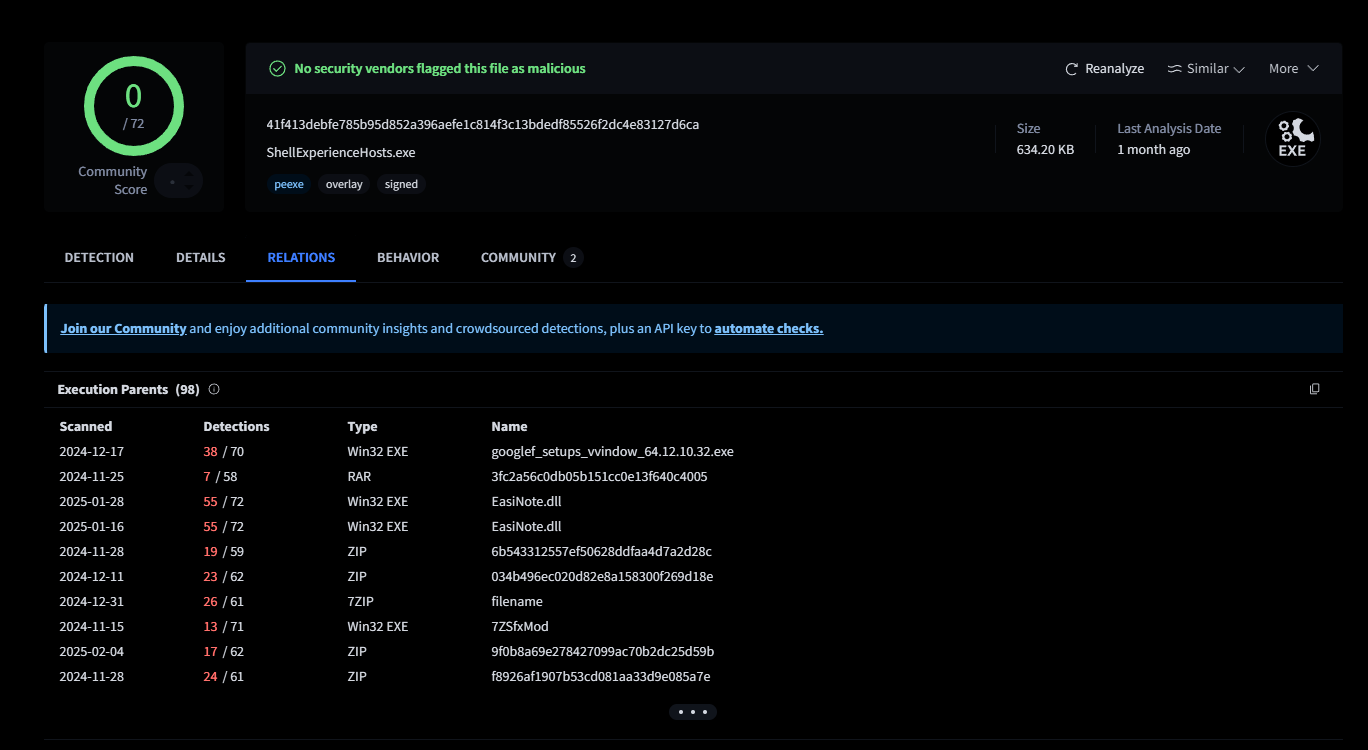Click the 24 / 61 detections value

click(x=223, y=677)
